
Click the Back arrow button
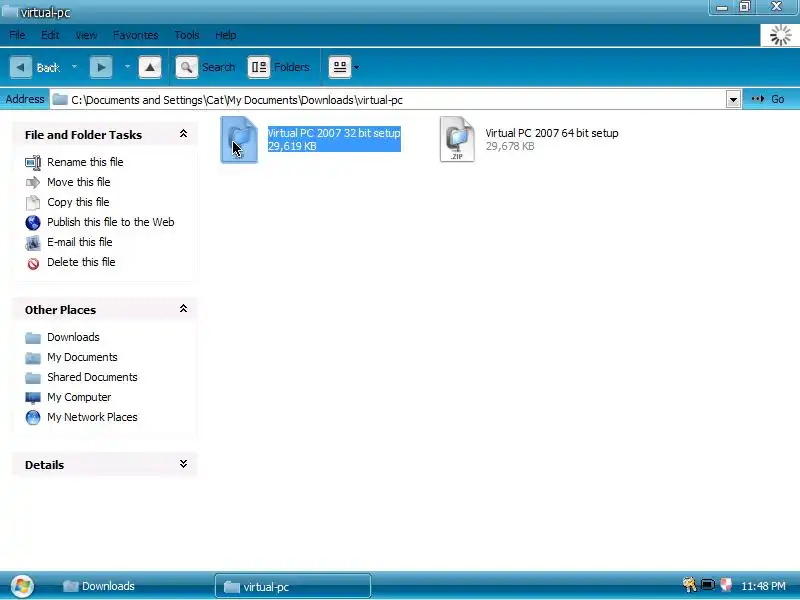click(x=21, y=67)
